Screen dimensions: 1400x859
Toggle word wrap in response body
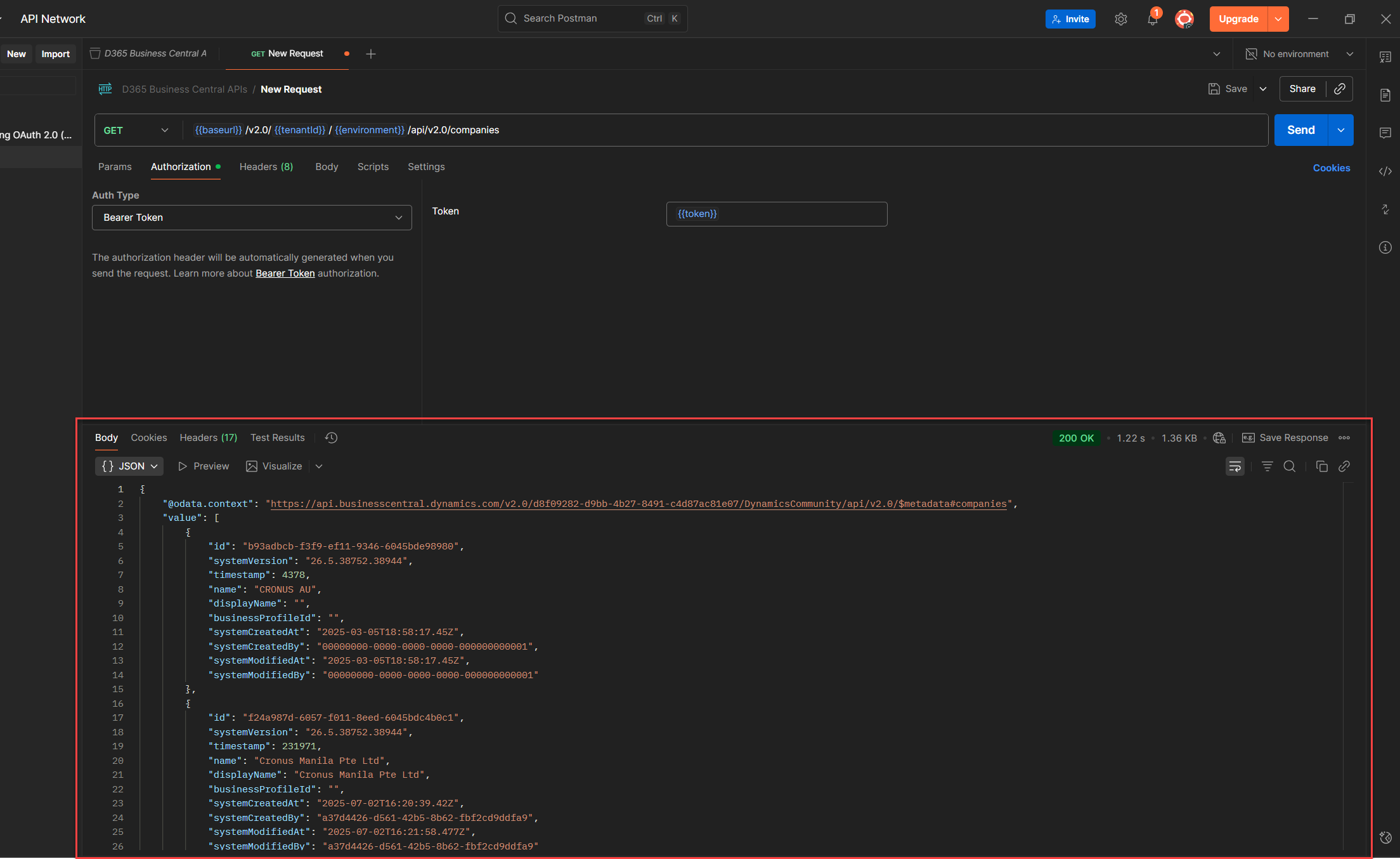tap(1235, 467)
